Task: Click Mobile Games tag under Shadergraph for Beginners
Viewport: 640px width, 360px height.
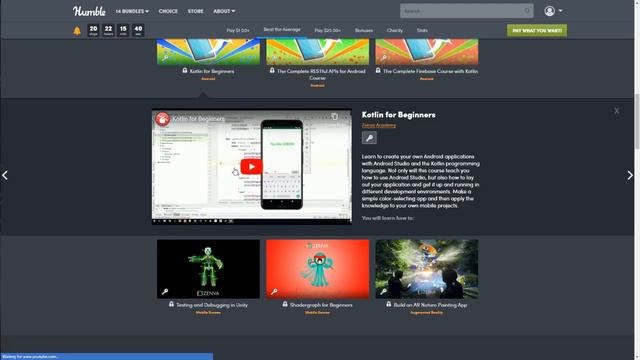Action: point(317,313)
